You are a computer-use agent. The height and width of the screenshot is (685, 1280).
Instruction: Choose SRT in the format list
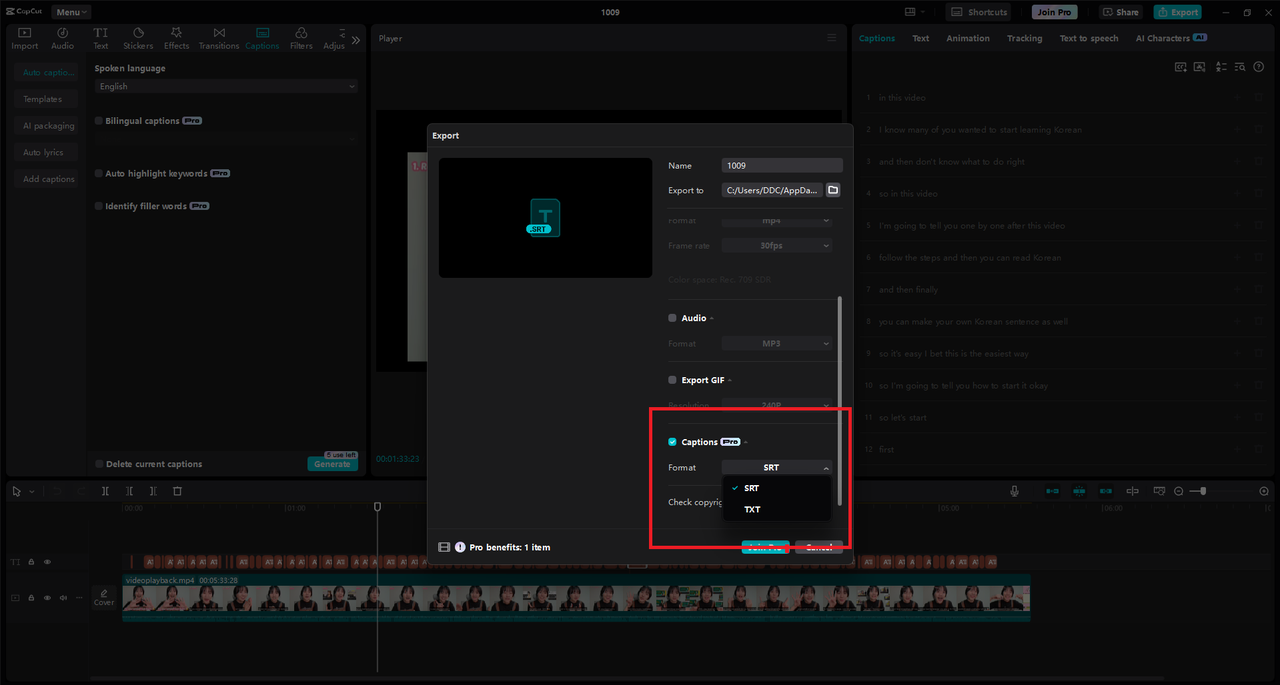pyautogui.click(x=777, y=488)
